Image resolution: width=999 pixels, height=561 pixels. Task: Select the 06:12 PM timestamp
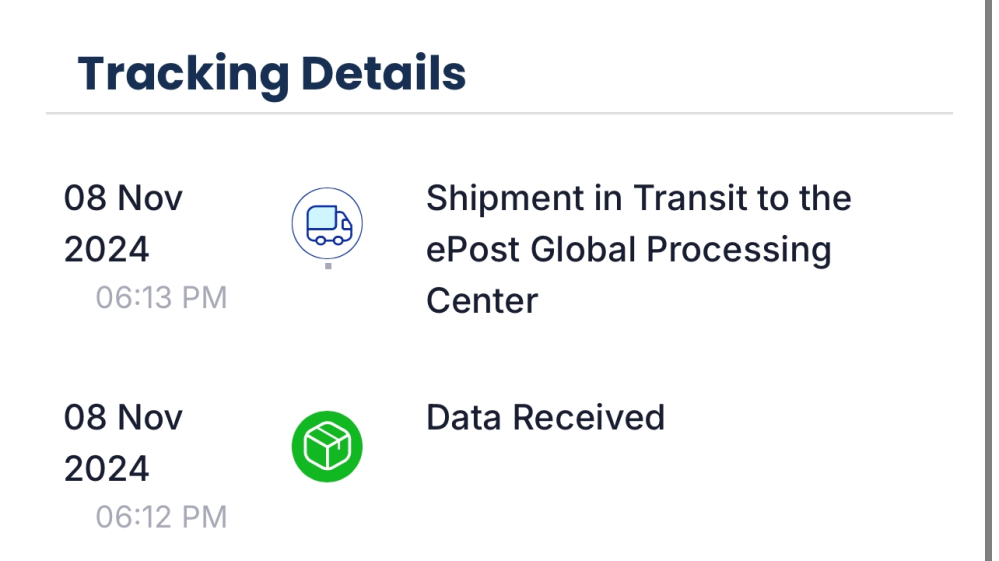(x=161, y=517)
